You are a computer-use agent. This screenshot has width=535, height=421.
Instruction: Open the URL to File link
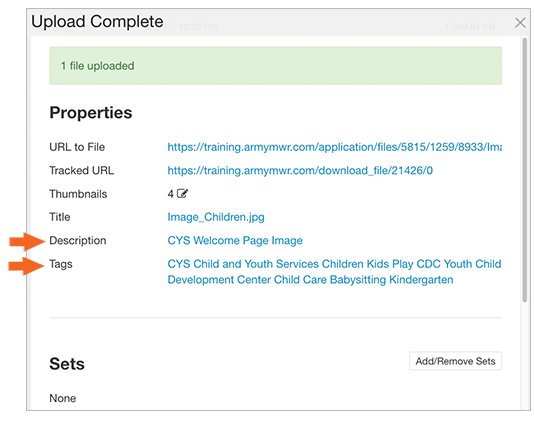pos(334,147)
